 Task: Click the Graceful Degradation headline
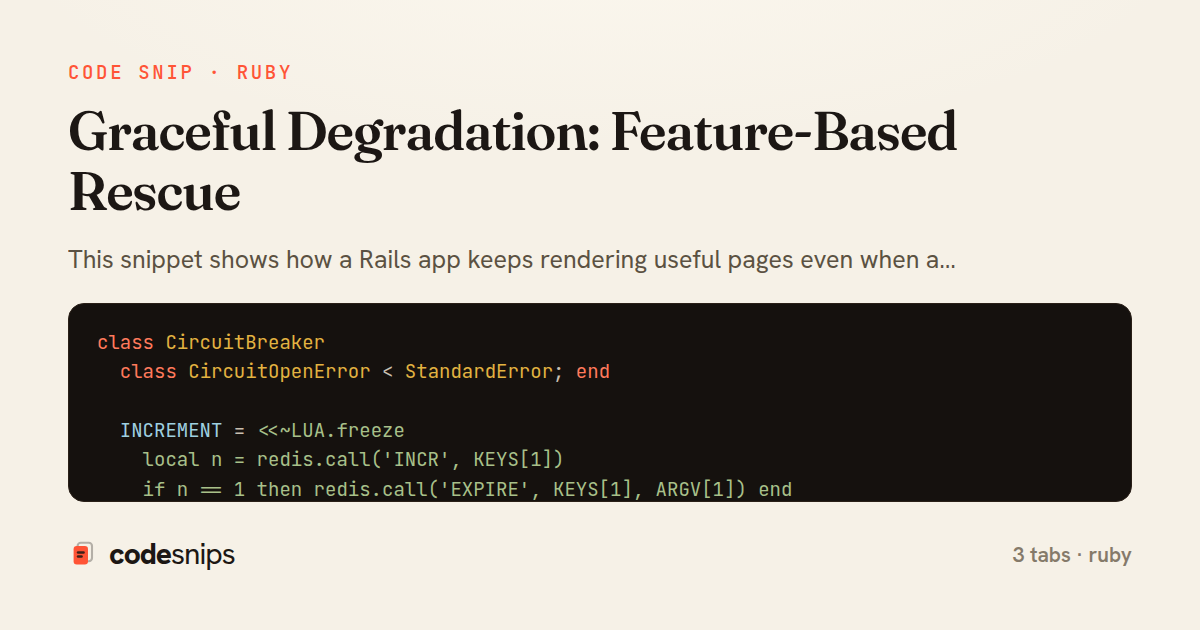[512, 161]
